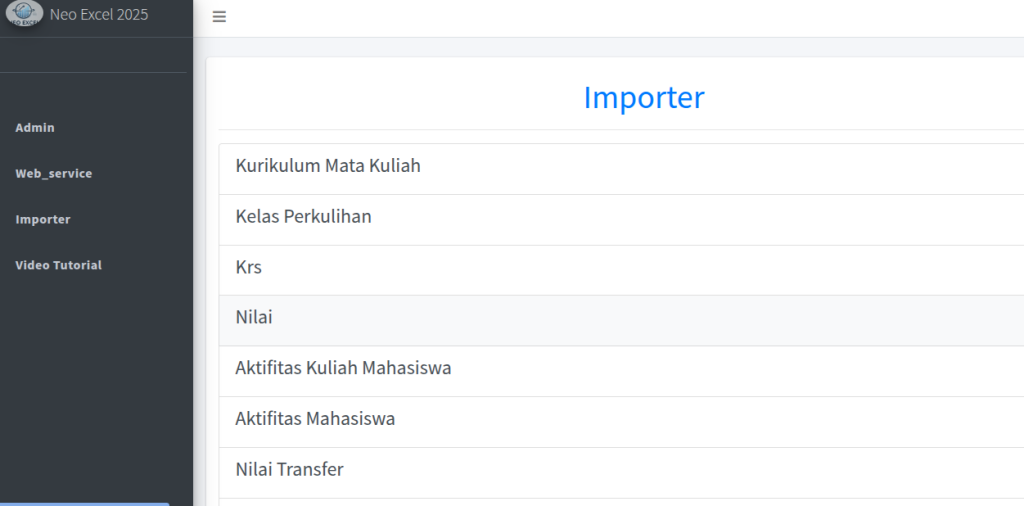
Task: Click the blue Importer page heading
Action: tap(644, 98)
